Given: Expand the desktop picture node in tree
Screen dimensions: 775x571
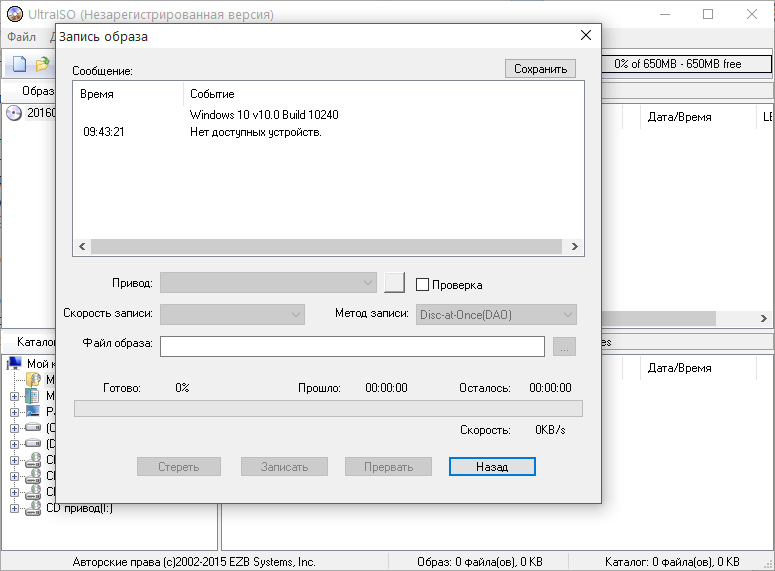Looking at the screenshot, I should point(14,412).
